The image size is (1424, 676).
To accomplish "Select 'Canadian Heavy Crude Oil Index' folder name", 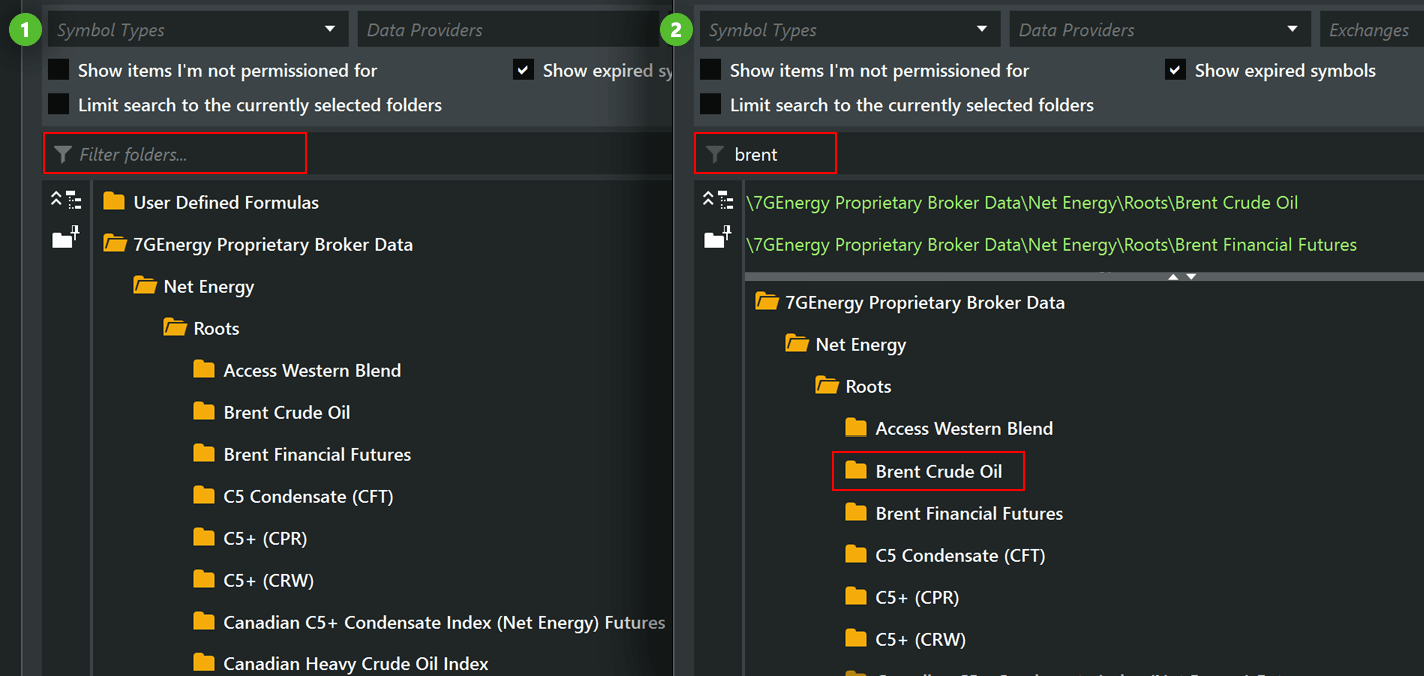I will tap(356, 663).
